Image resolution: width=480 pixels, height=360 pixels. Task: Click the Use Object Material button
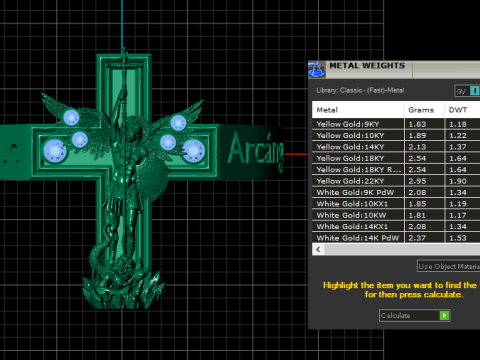(x=448, y=266)
